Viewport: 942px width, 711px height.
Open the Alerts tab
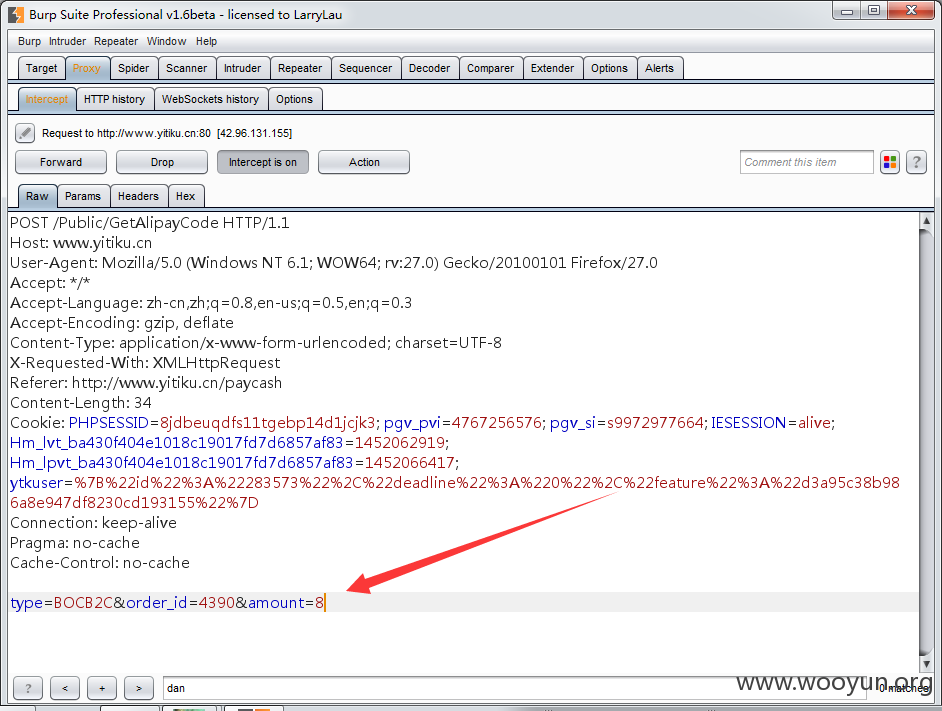[660, 69]
